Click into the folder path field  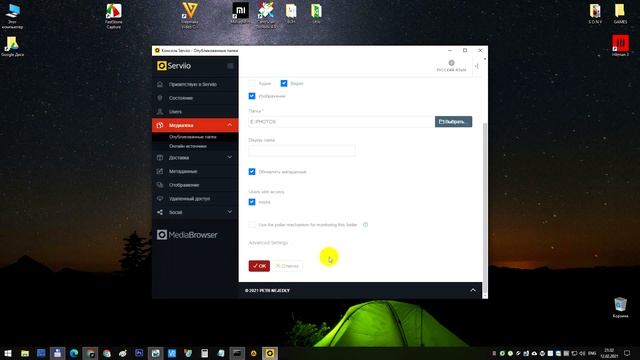pyautogui.click(x=341, y=122)
